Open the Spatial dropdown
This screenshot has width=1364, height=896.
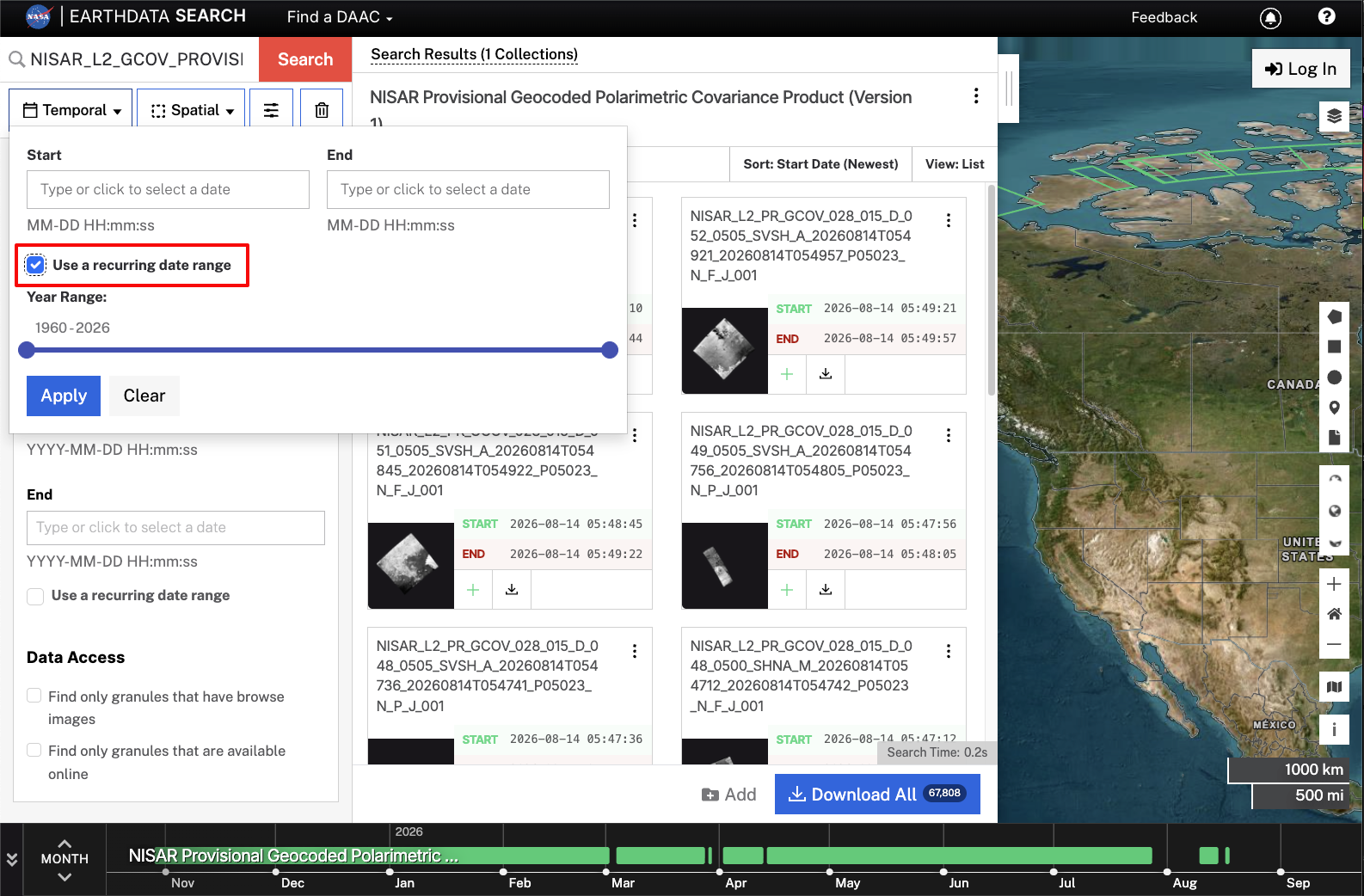coord(191,110)
